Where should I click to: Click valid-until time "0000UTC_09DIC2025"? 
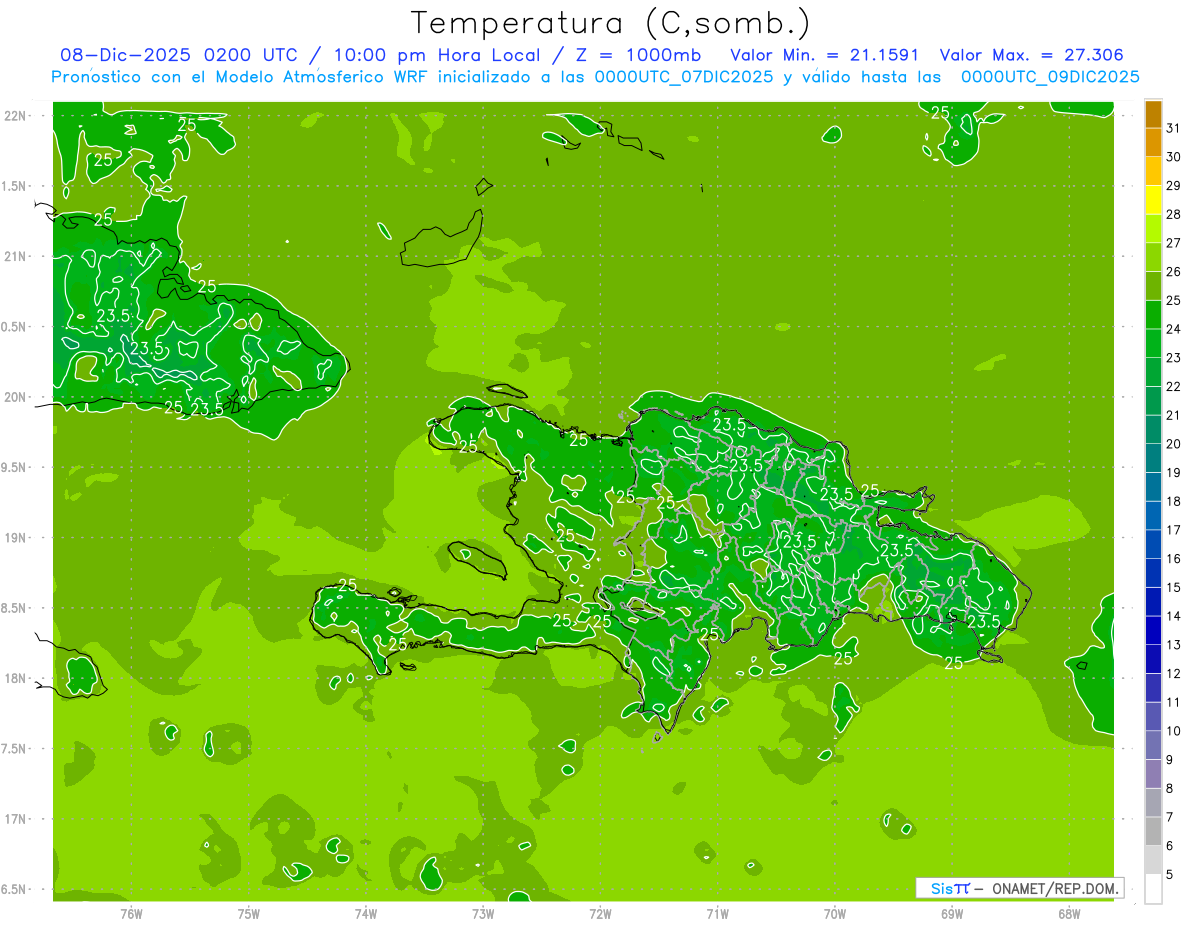(x=1050, y=77)
